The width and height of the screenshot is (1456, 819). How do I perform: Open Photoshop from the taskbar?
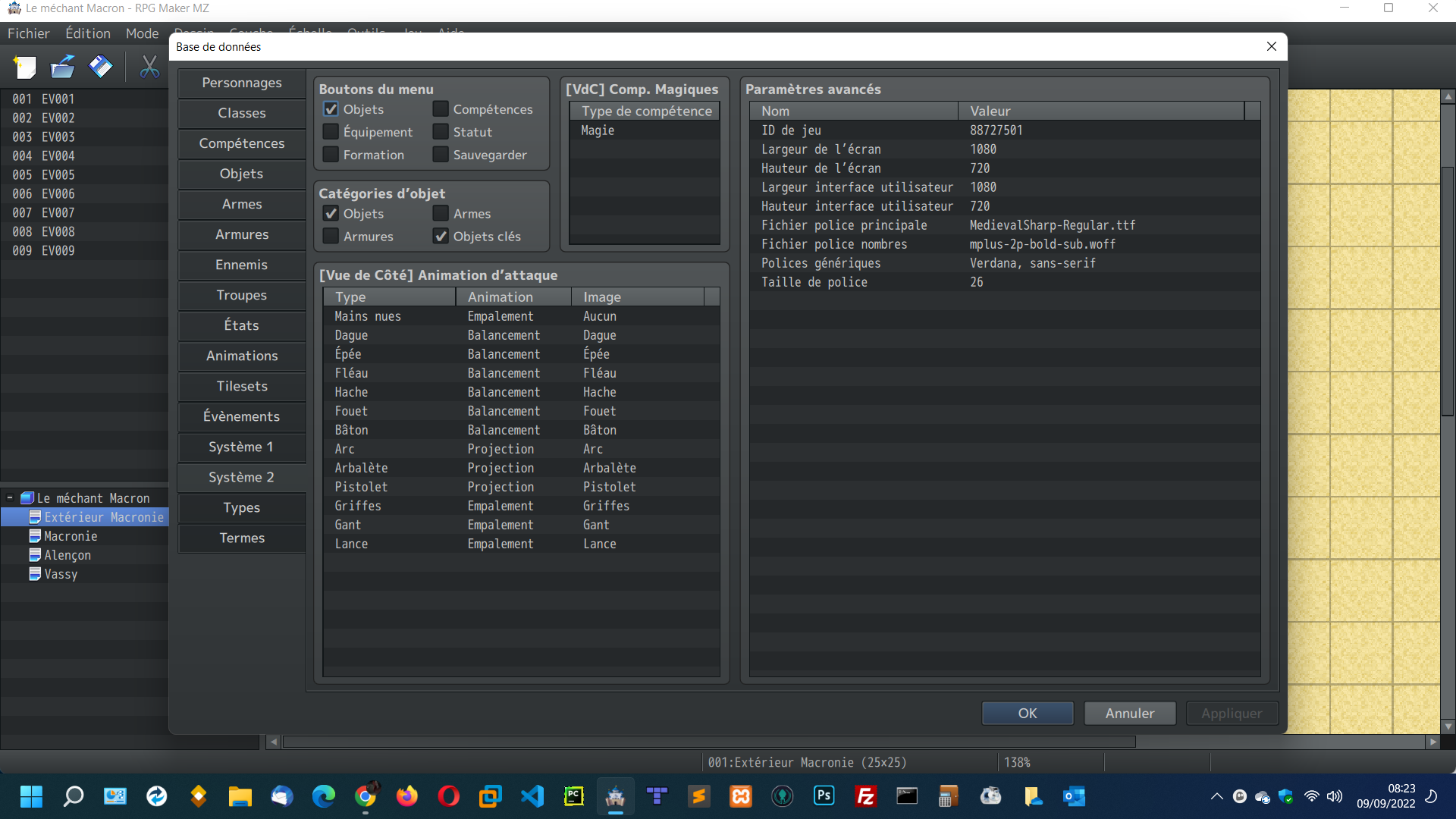point(824,796)
